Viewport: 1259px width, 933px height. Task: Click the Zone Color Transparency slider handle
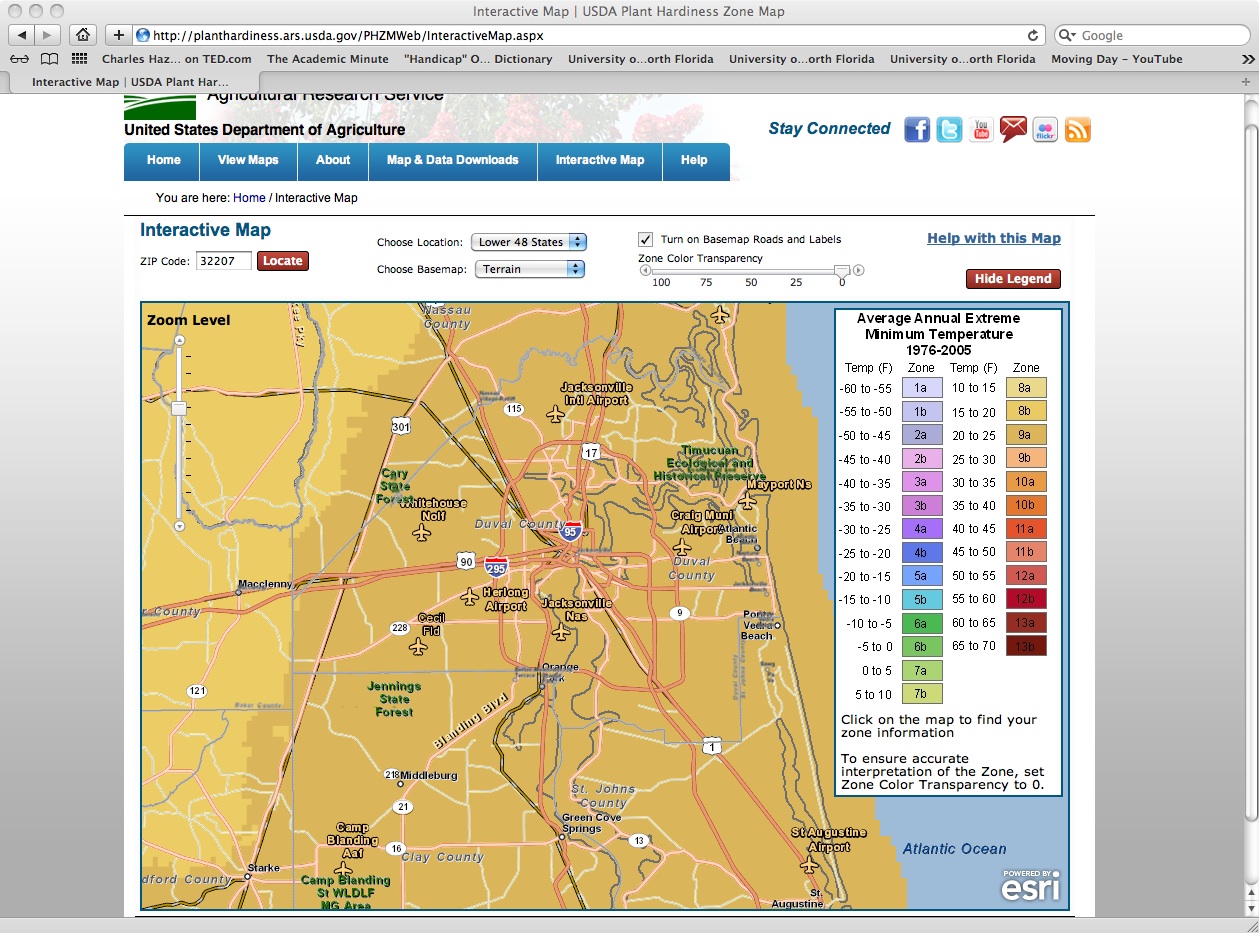point(842,270)
